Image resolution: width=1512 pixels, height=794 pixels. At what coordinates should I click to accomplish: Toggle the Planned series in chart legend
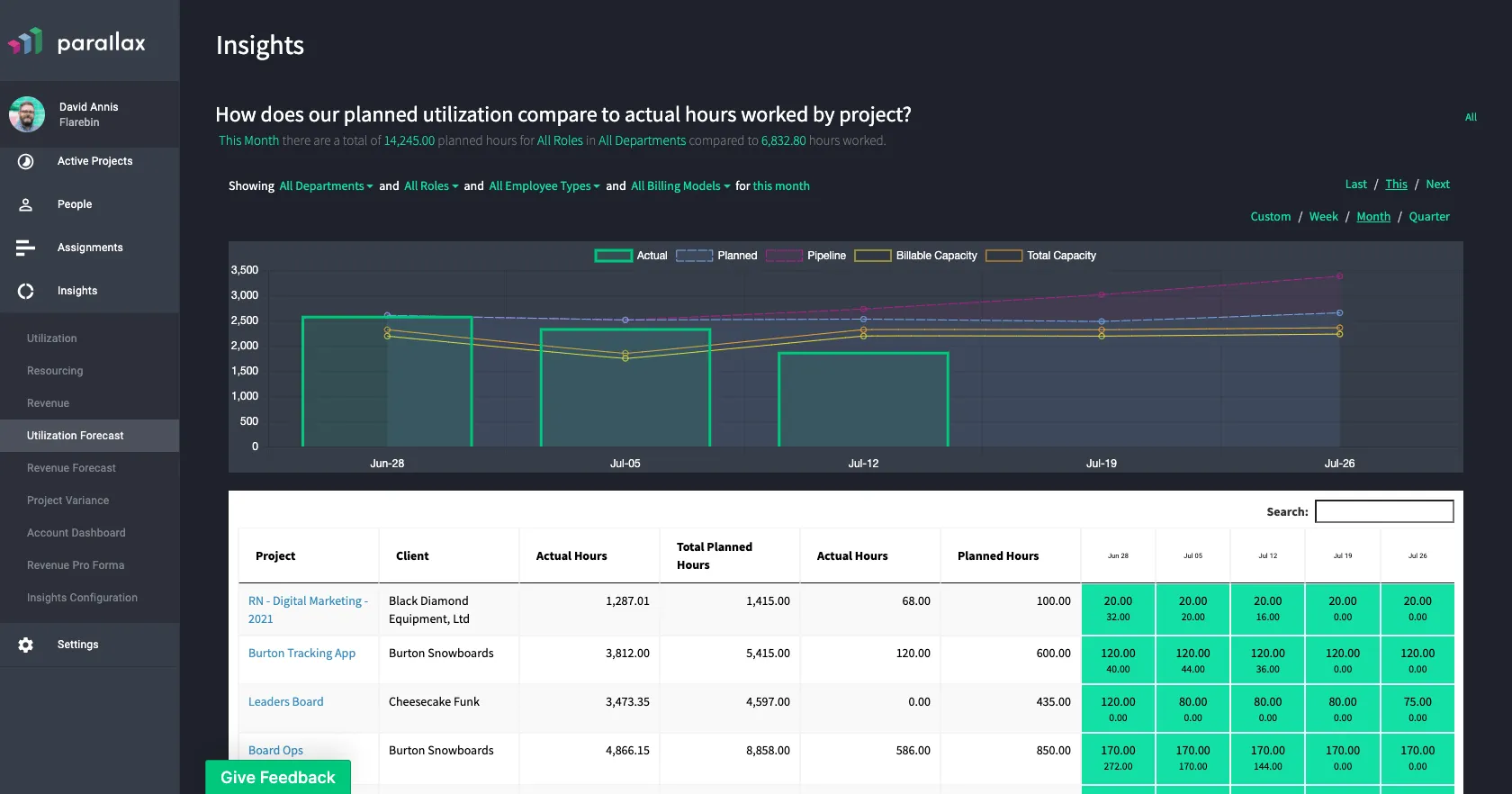(716, 256)
